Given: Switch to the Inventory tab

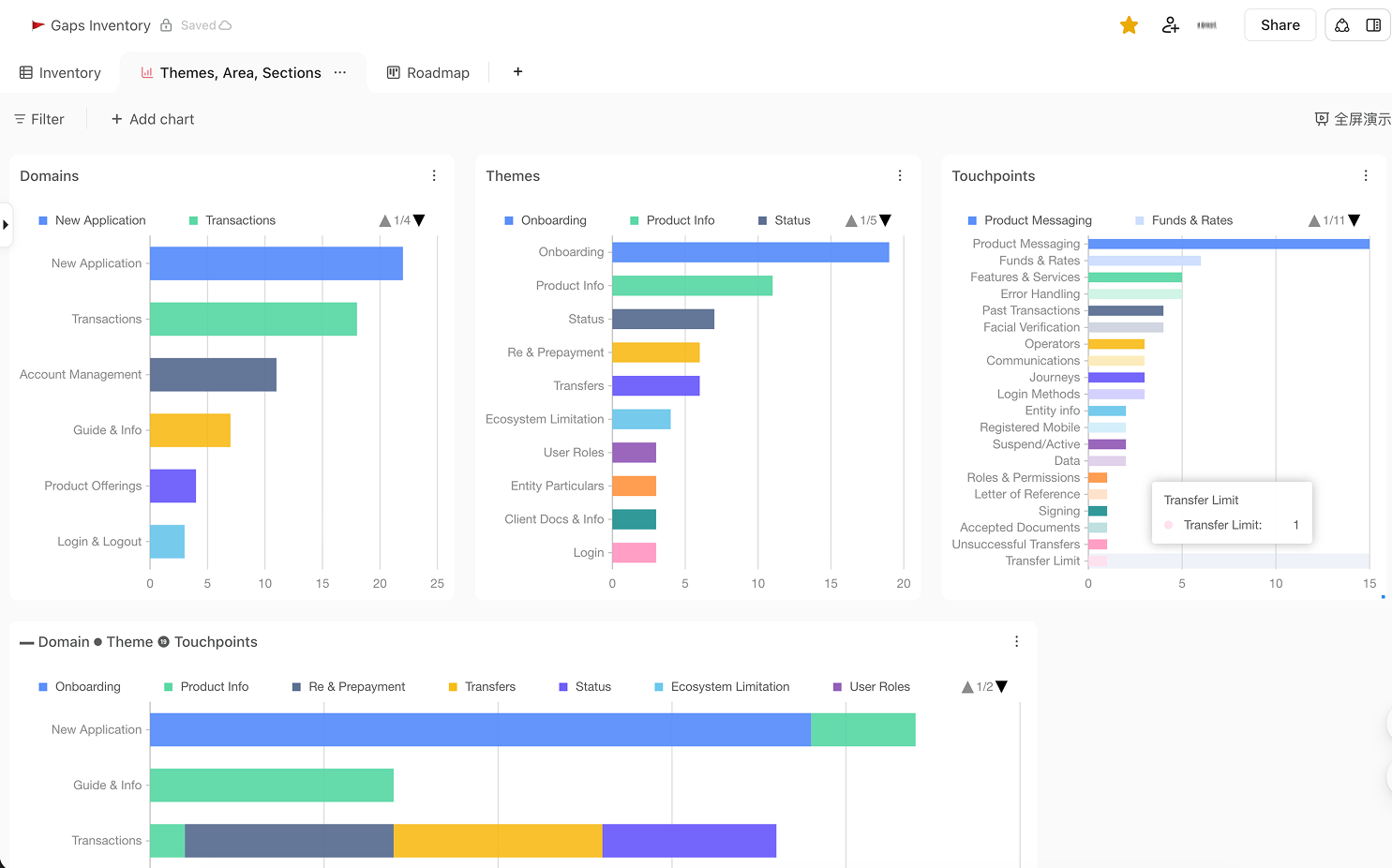Looking at the screenshot, I should [60, 72].
